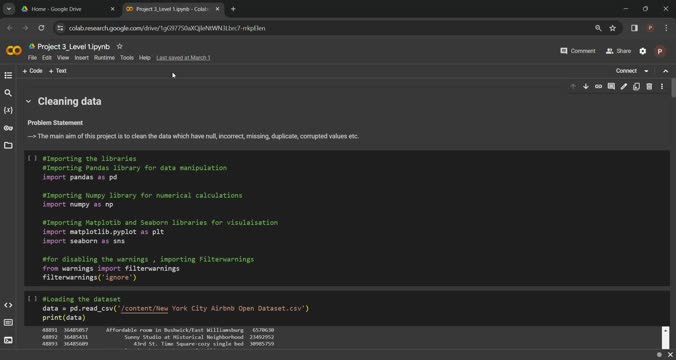Open the Code snippets icon in sidebar

point(8,305)
